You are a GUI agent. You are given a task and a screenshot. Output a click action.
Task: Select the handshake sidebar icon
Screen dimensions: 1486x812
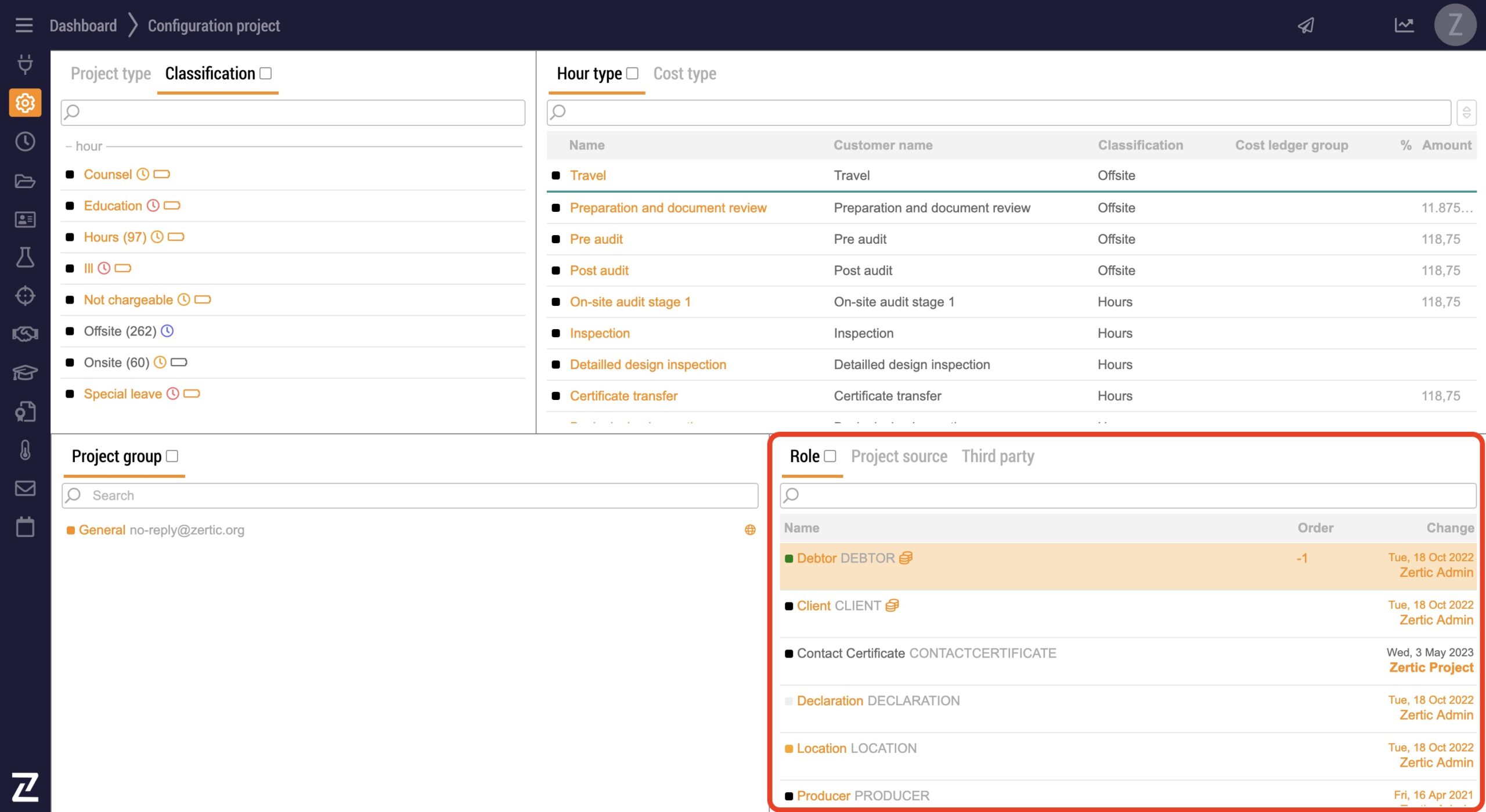click(25, 334)
